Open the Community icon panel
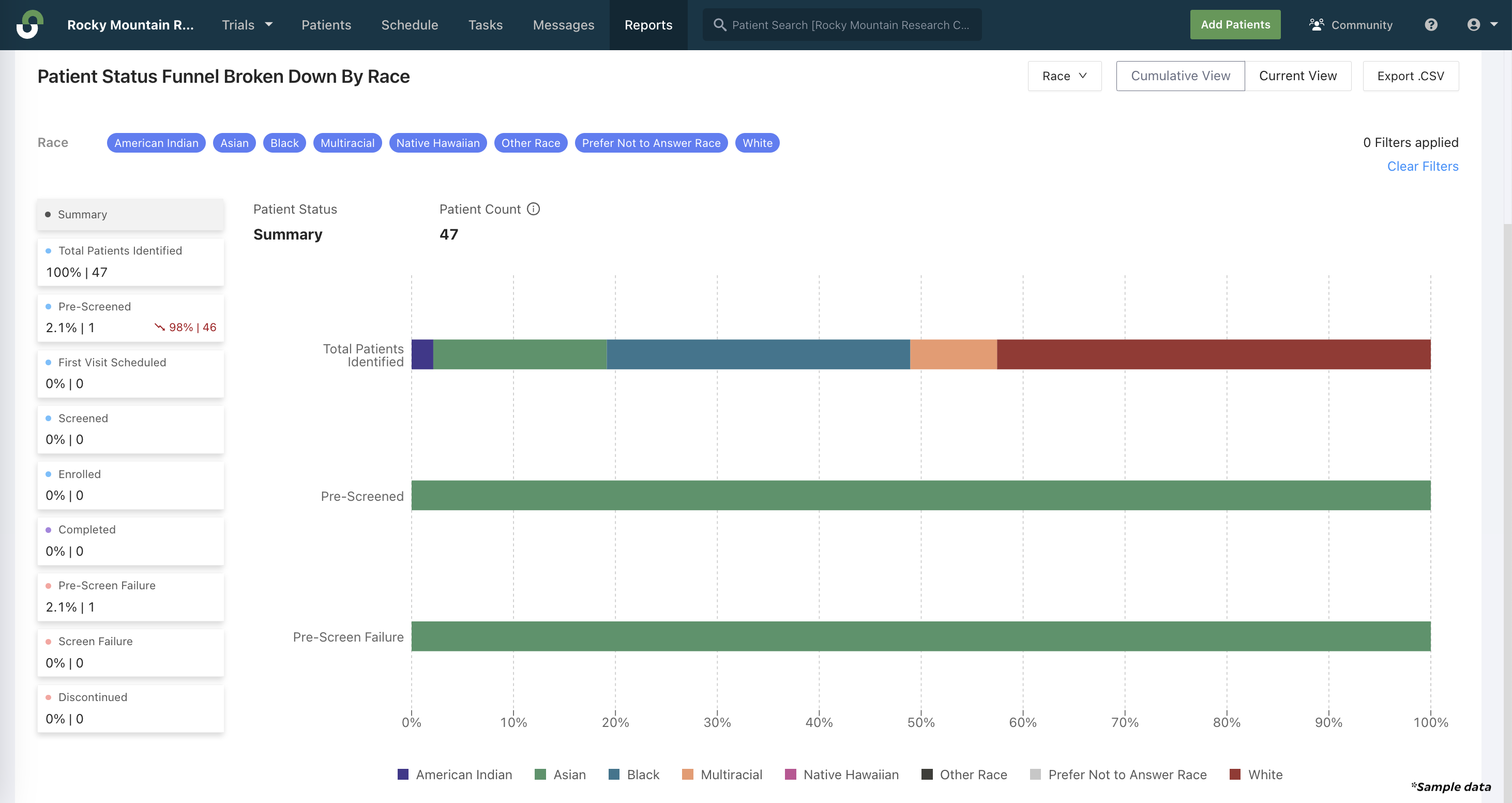The image size is (1512, 803). (1352, 24)
